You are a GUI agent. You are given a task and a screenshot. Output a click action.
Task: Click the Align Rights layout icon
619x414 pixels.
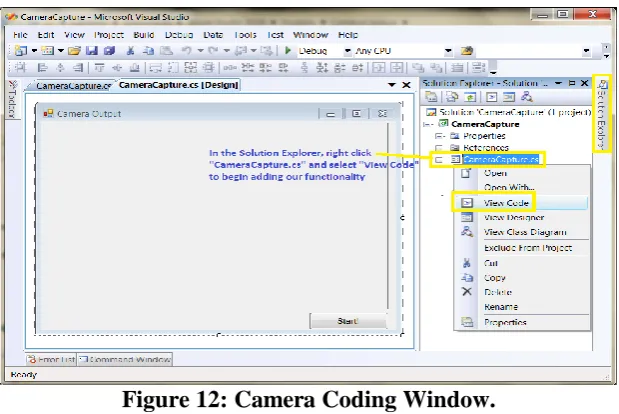(x=78, y=67)
